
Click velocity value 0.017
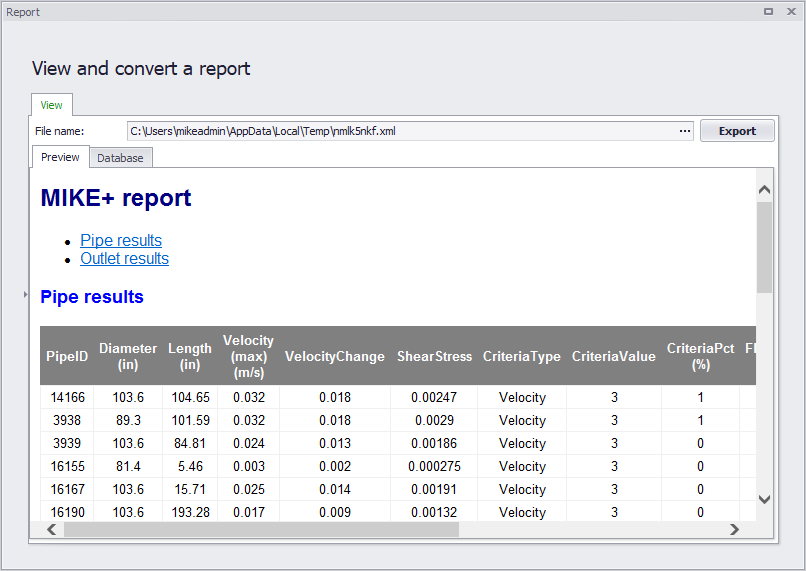coord(249,512)
